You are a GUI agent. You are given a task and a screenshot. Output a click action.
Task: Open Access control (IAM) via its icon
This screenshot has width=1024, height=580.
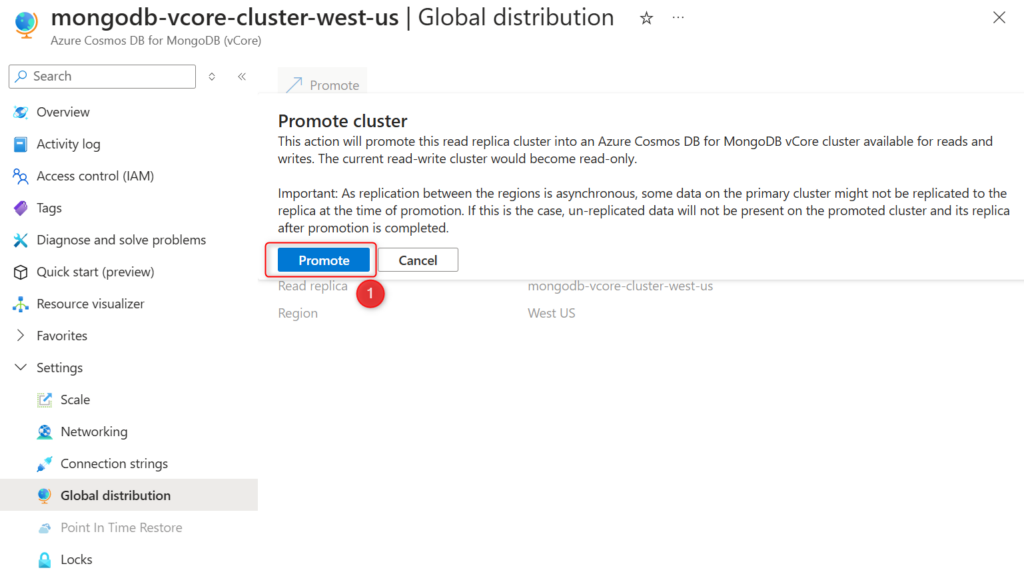(20, 176)
